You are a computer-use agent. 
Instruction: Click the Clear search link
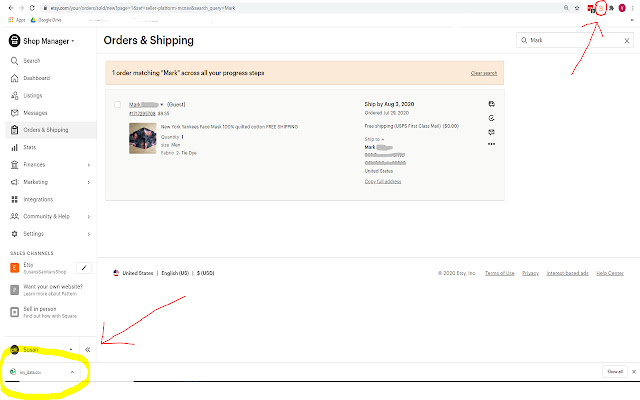tap(483, 73)
